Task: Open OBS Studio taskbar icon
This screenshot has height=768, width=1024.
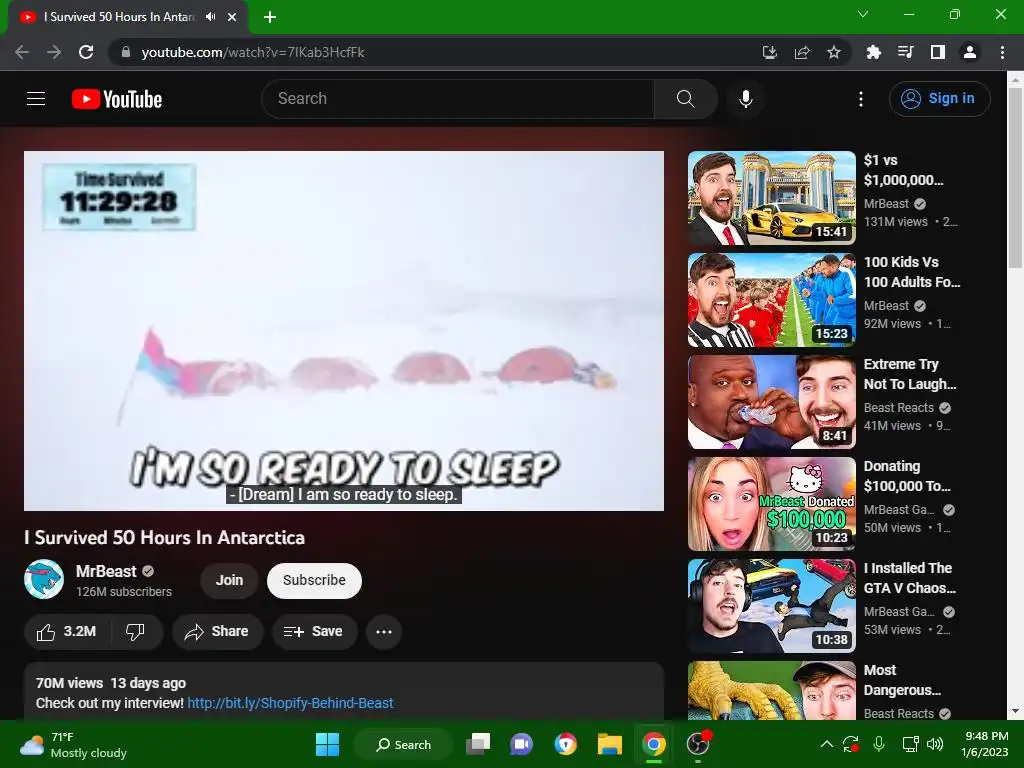Action: [x=697, y=744]
